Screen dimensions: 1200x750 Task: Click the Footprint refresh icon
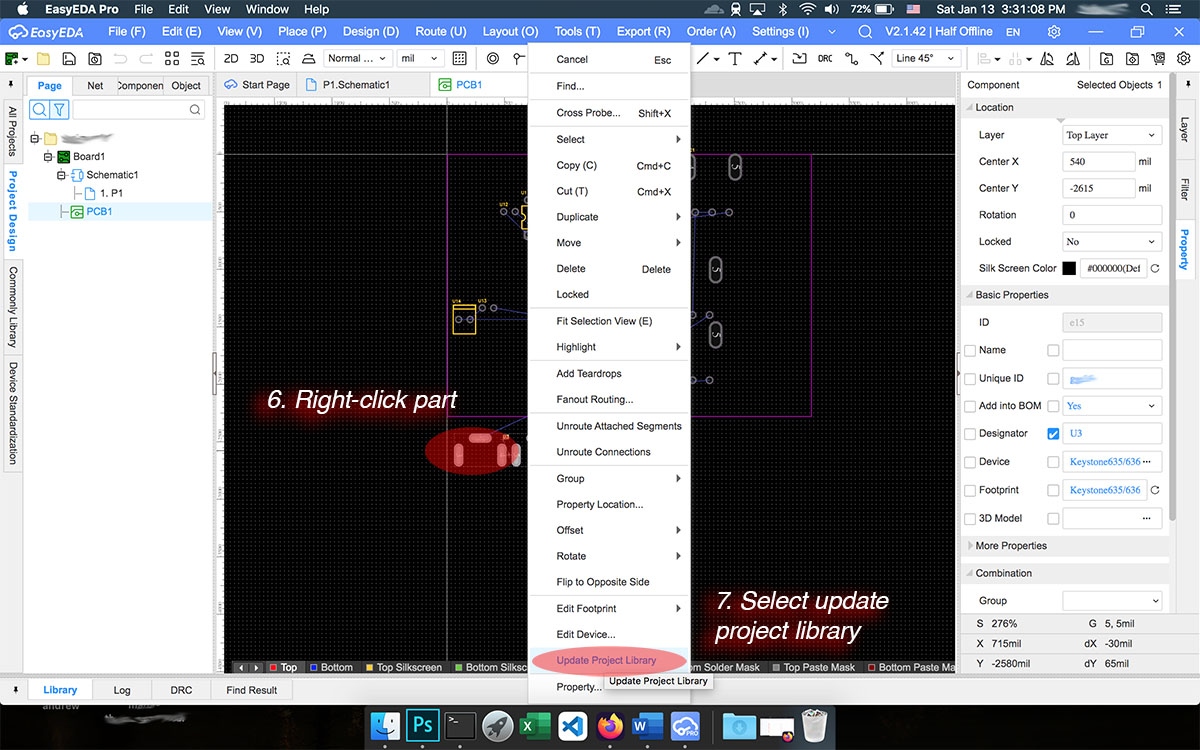(x=1155, y=490)
